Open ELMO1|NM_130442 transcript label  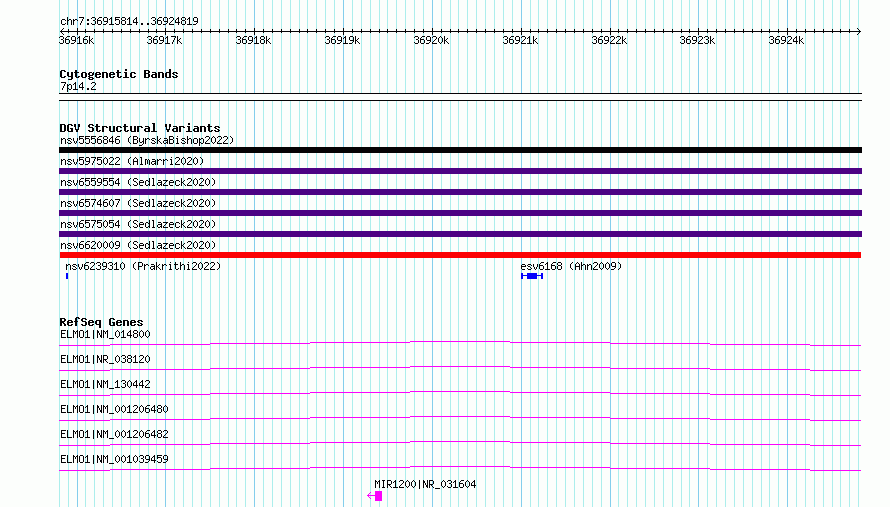point(105,384)
